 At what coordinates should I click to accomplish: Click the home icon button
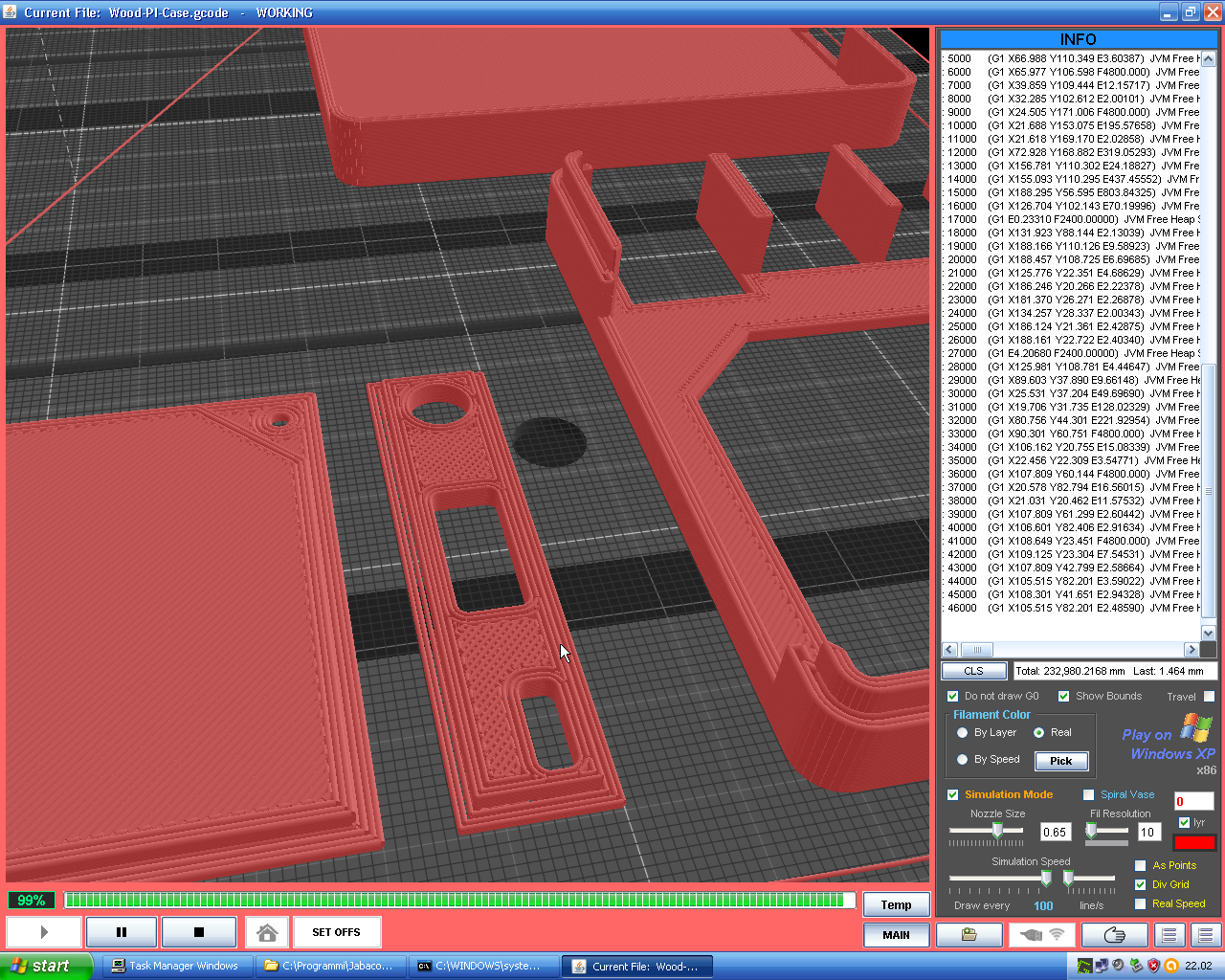pos(267,932)
